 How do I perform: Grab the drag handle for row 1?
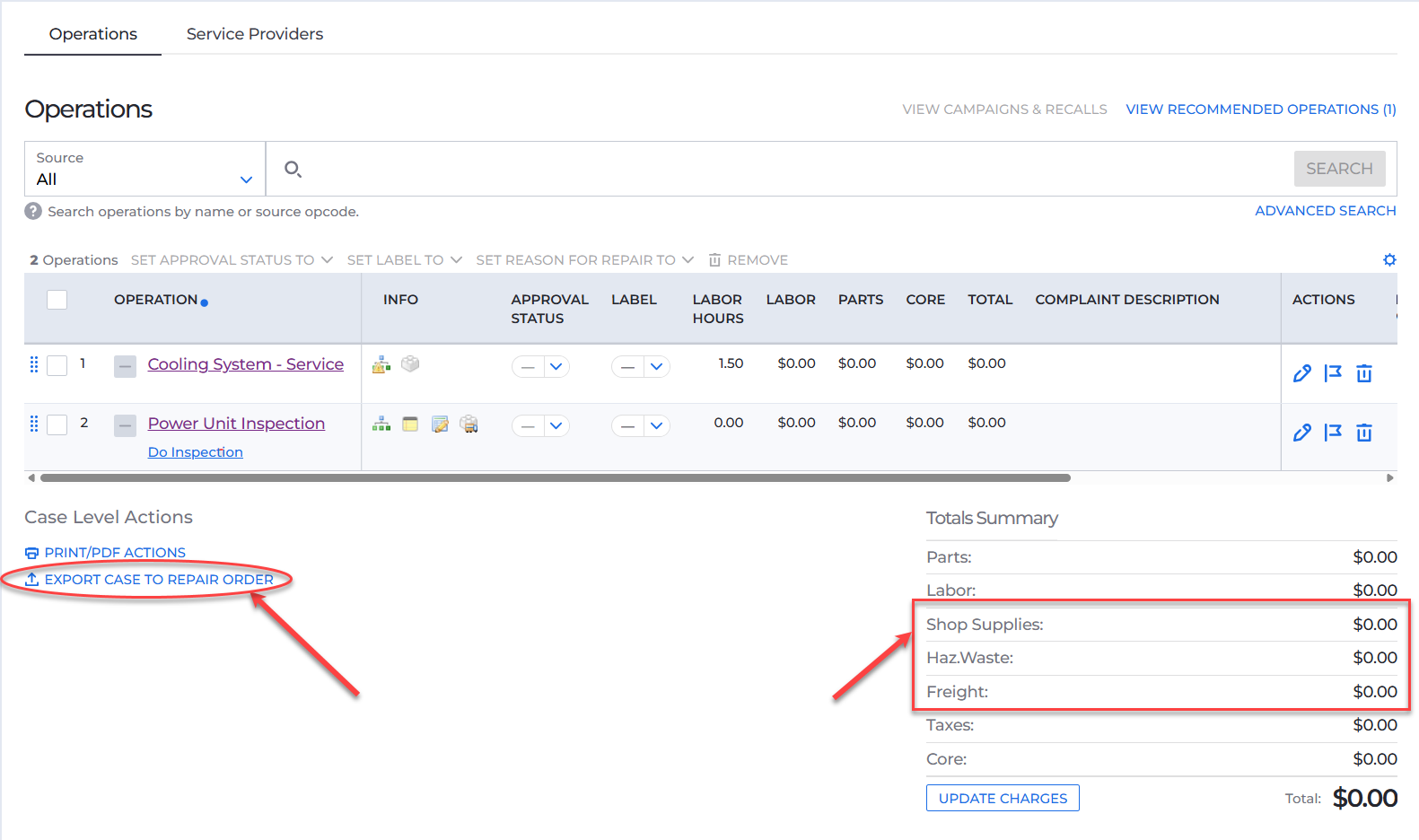pos(34,364)
